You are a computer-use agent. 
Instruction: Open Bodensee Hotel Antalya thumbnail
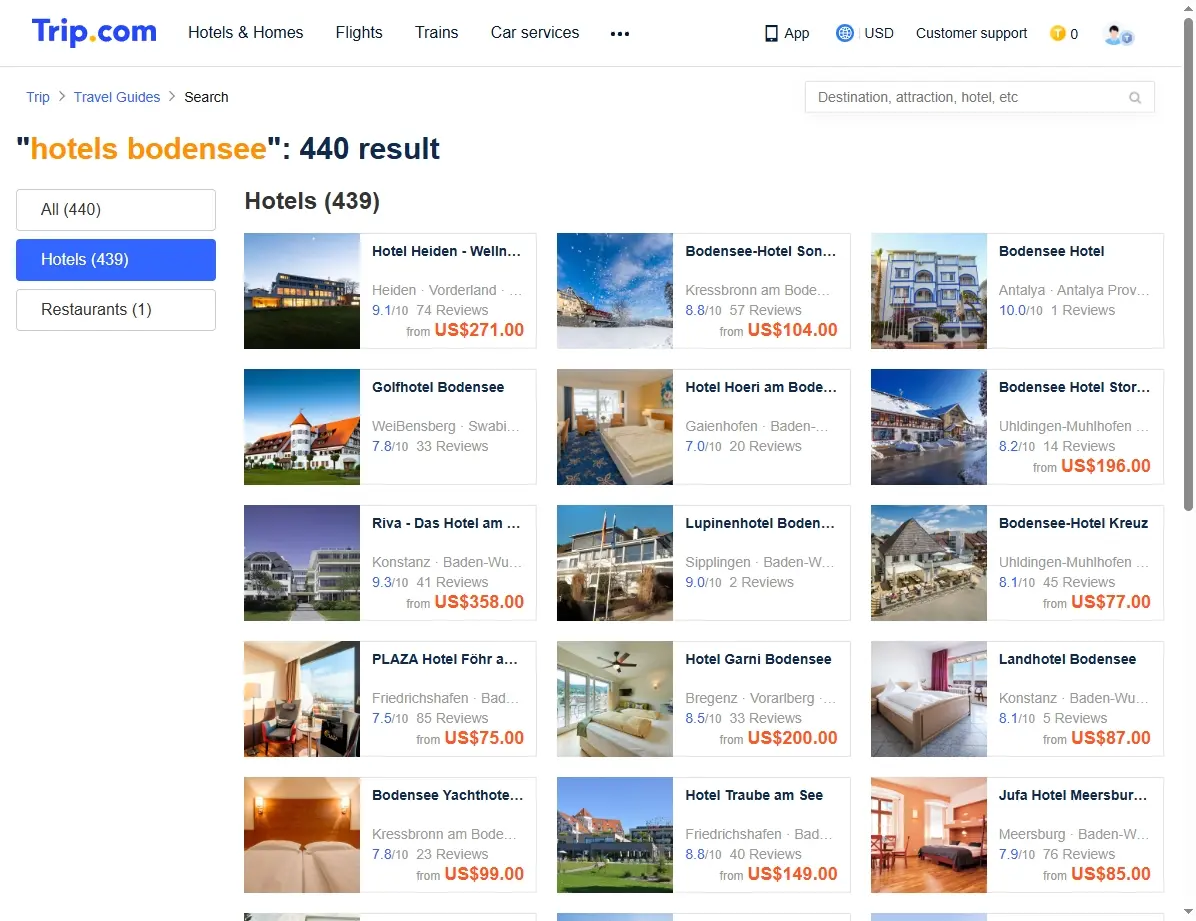point(928,291)
